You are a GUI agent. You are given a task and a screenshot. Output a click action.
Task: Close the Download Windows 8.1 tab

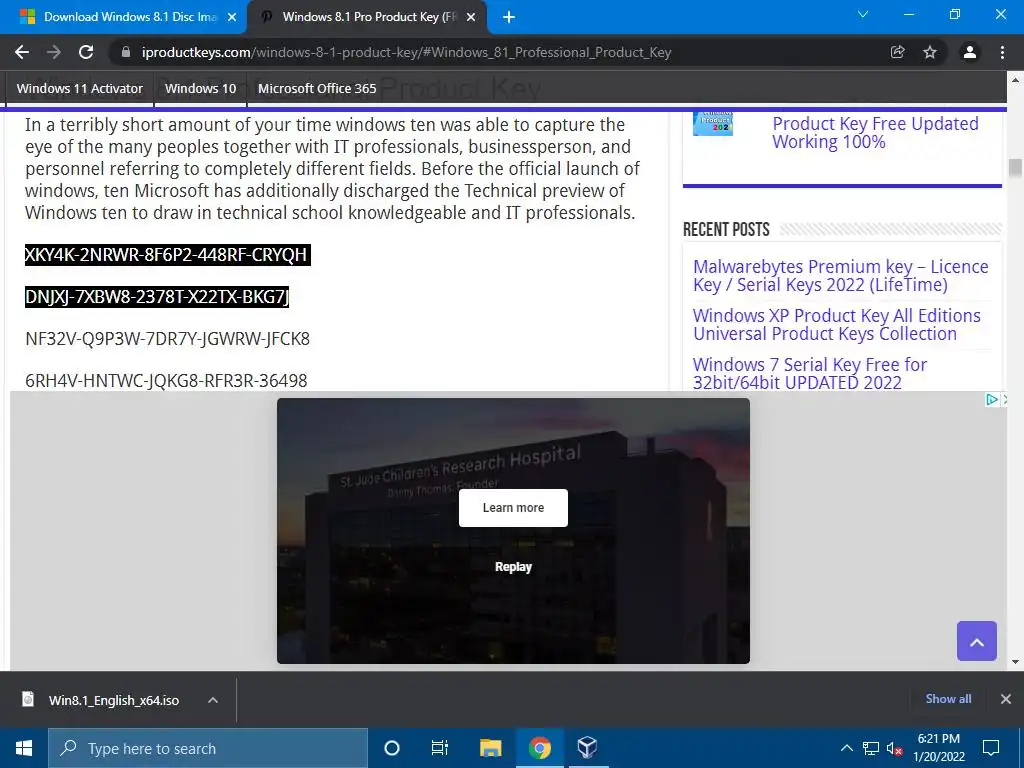tap(232, 17)
